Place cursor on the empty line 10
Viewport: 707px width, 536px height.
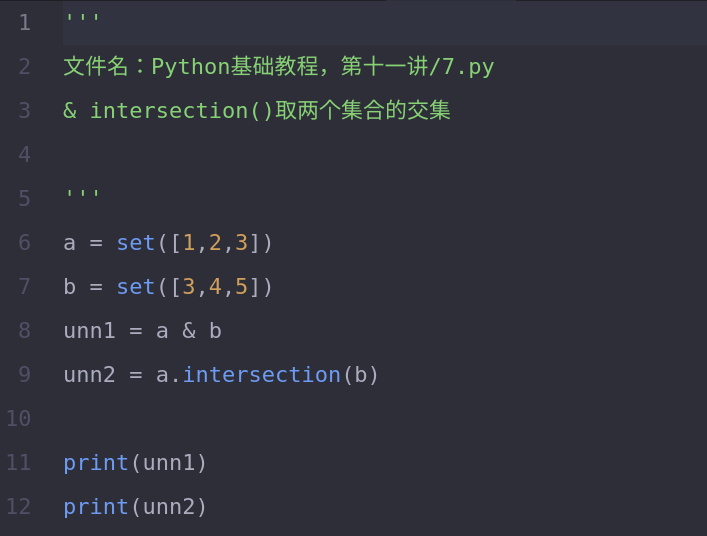[x=200, y=418]
